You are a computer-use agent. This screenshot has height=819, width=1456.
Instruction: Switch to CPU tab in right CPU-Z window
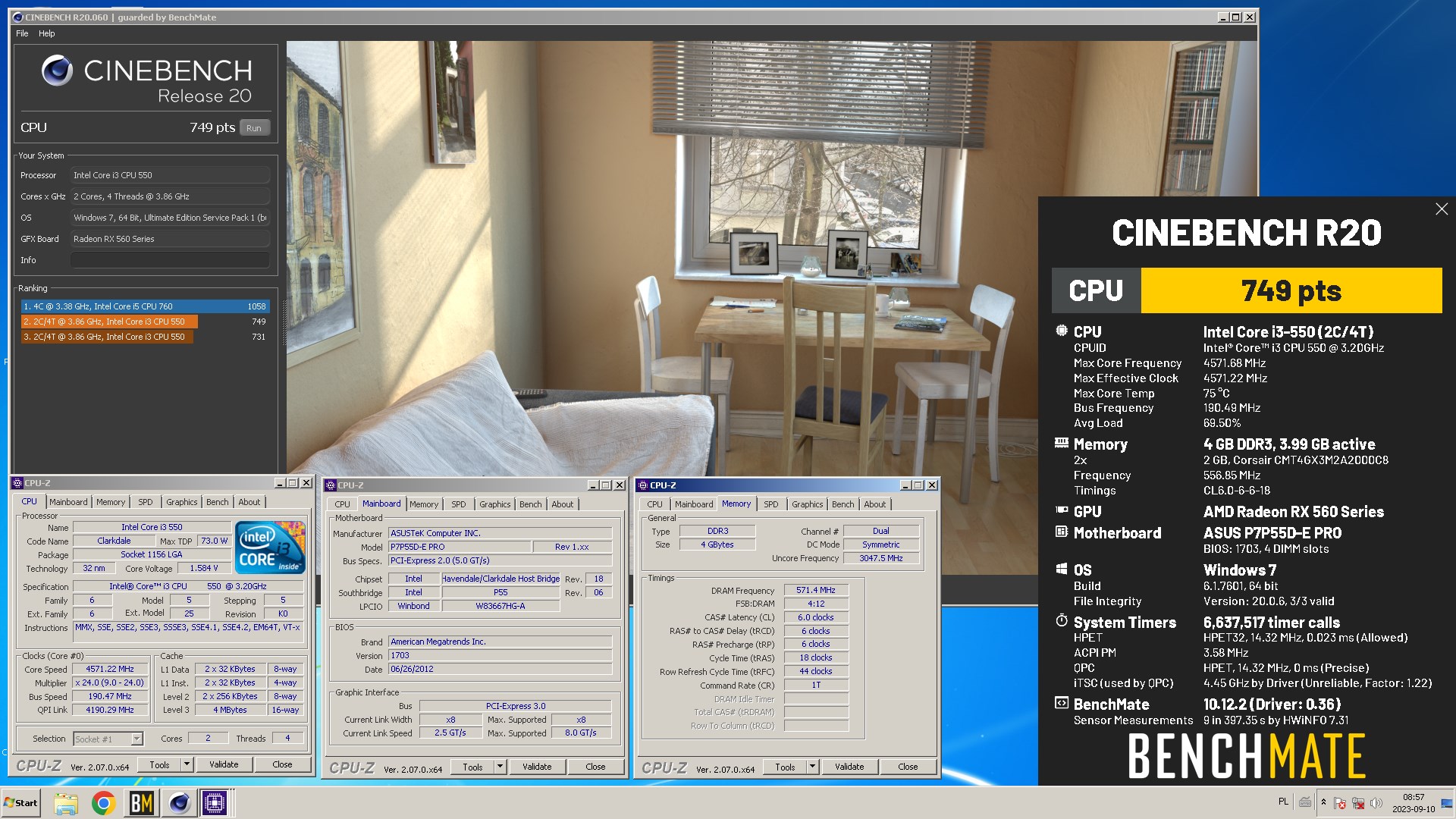[655, 504]
